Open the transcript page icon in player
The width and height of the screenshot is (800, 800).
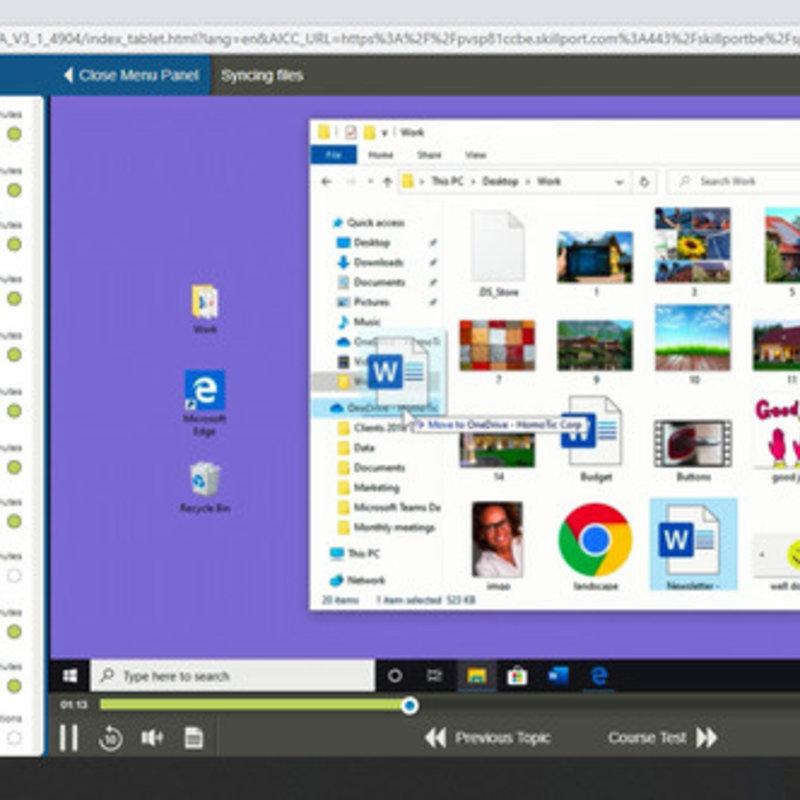pos(193,738)
